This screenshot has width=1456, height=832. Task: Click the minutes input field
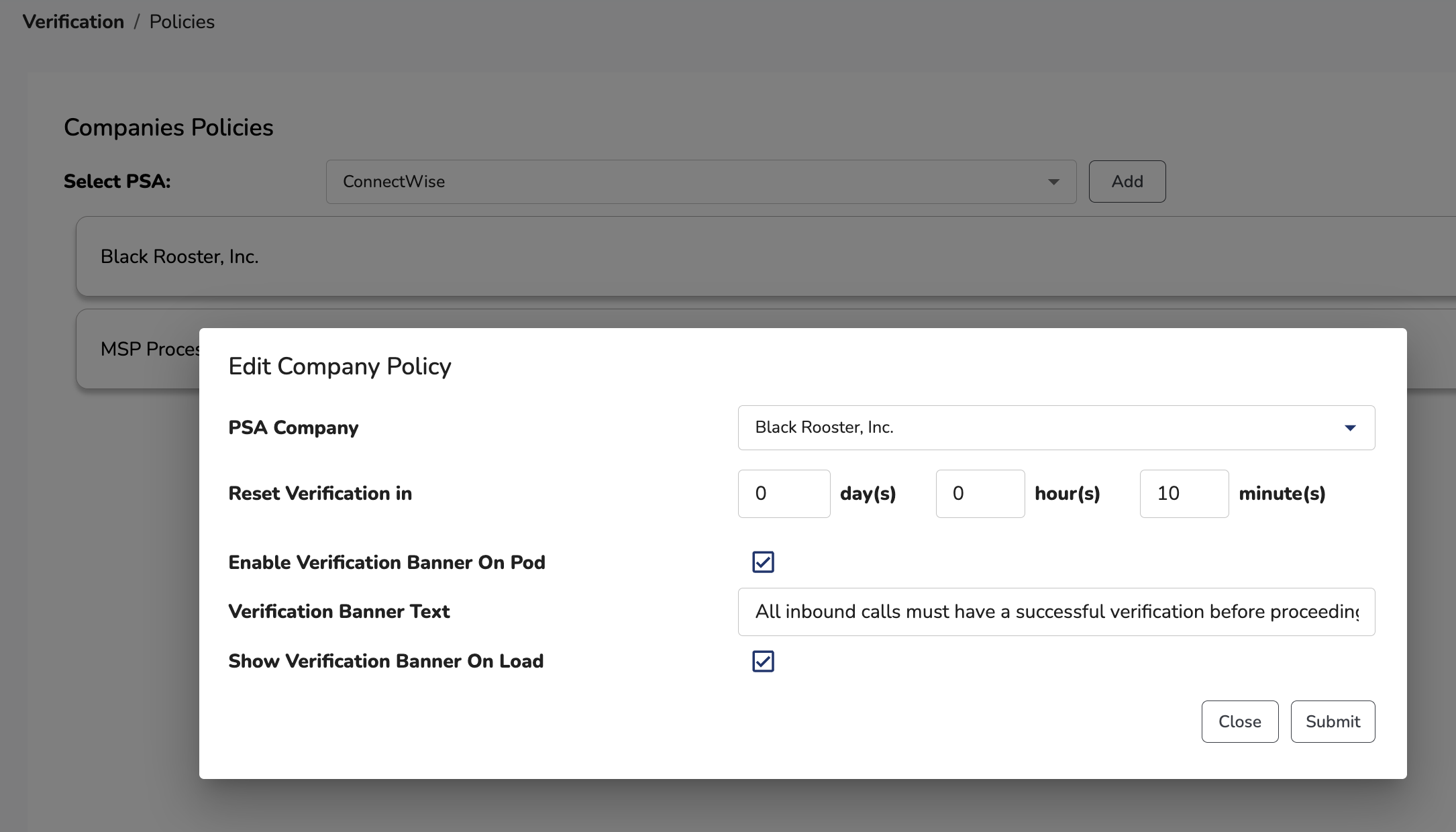(1184, 494)
